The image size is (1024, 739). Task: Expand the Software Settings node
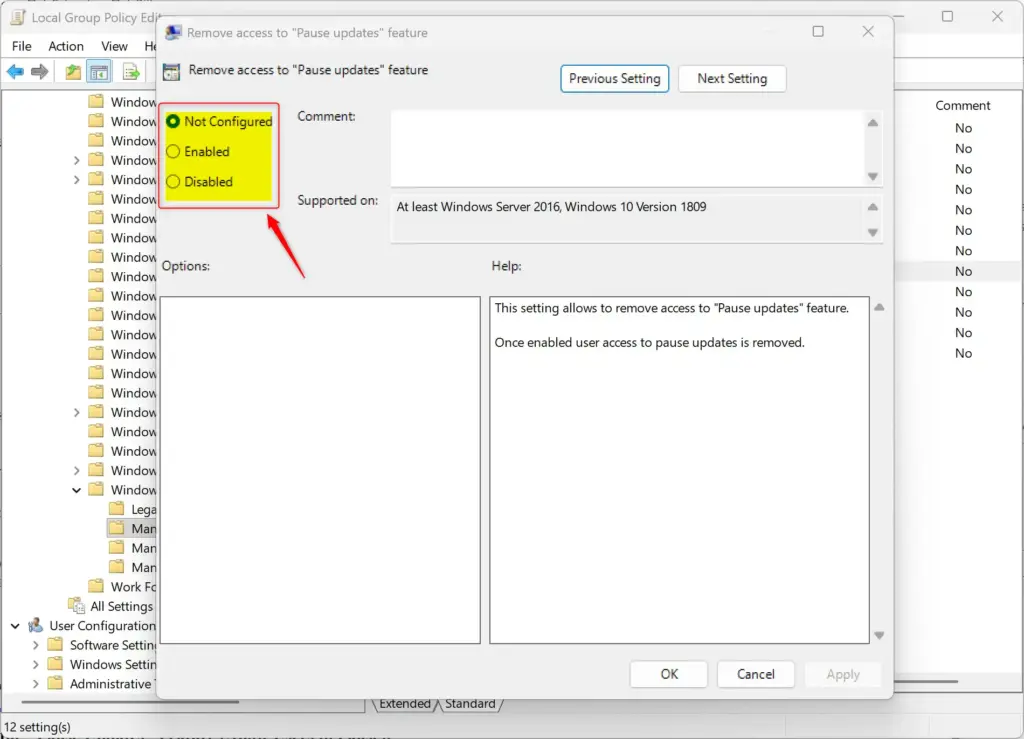click(x=36, y=645)
